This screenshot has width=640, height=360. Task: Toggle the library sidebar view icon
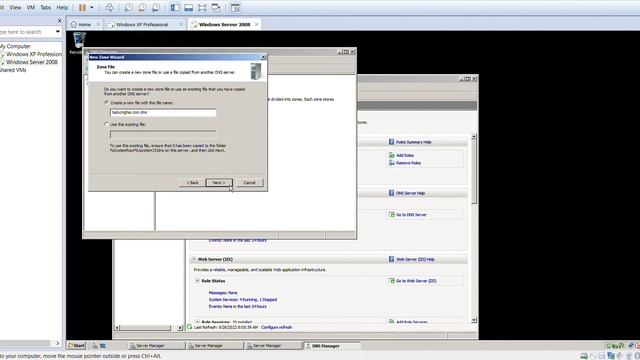(175, 7)
